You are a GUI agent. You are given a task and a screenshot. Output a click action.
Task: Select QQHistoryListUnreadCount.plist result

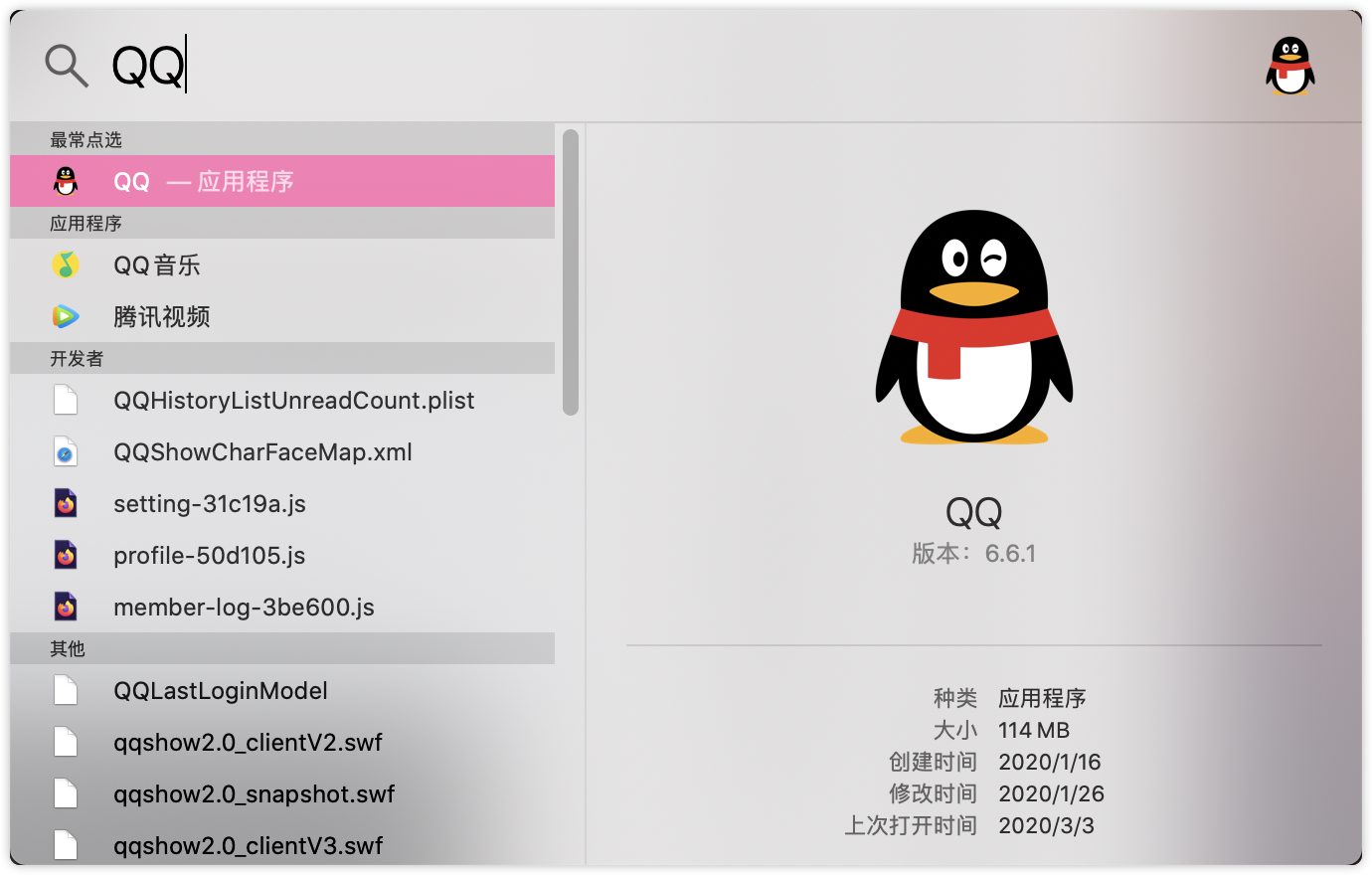[x=282, y=400]
